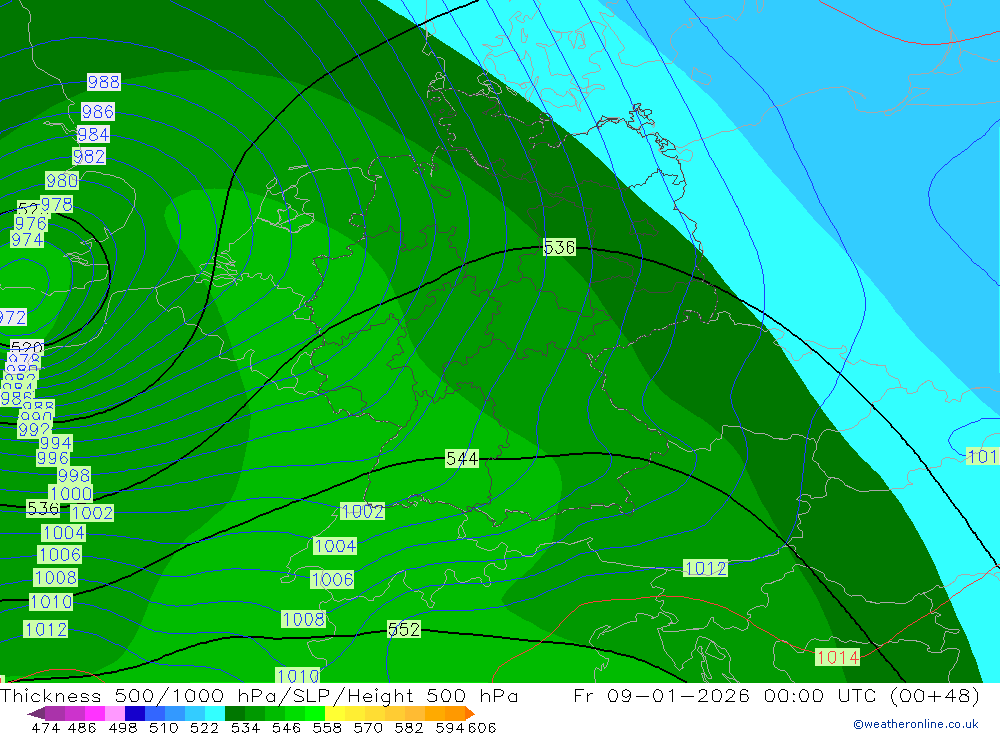Screen dimensions: 1000x733
Task: Click the 552 height contour label
Action: pos(404,629)
